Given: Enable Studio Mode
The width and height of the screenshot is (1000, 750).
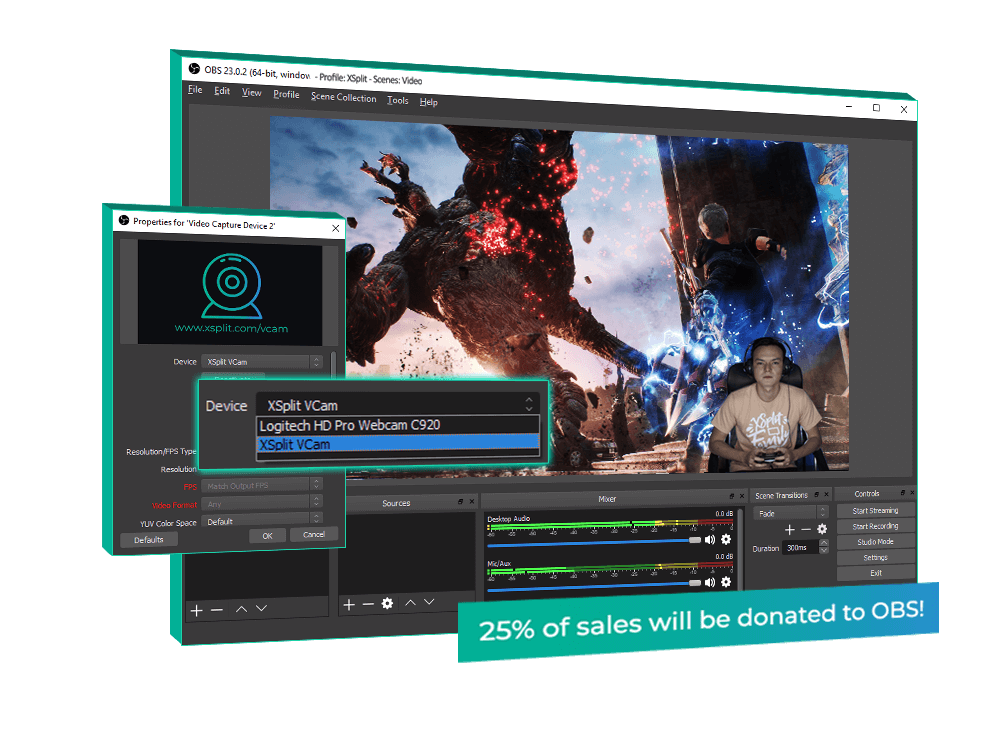Looking at the screenshot, I should pos(875,541).
